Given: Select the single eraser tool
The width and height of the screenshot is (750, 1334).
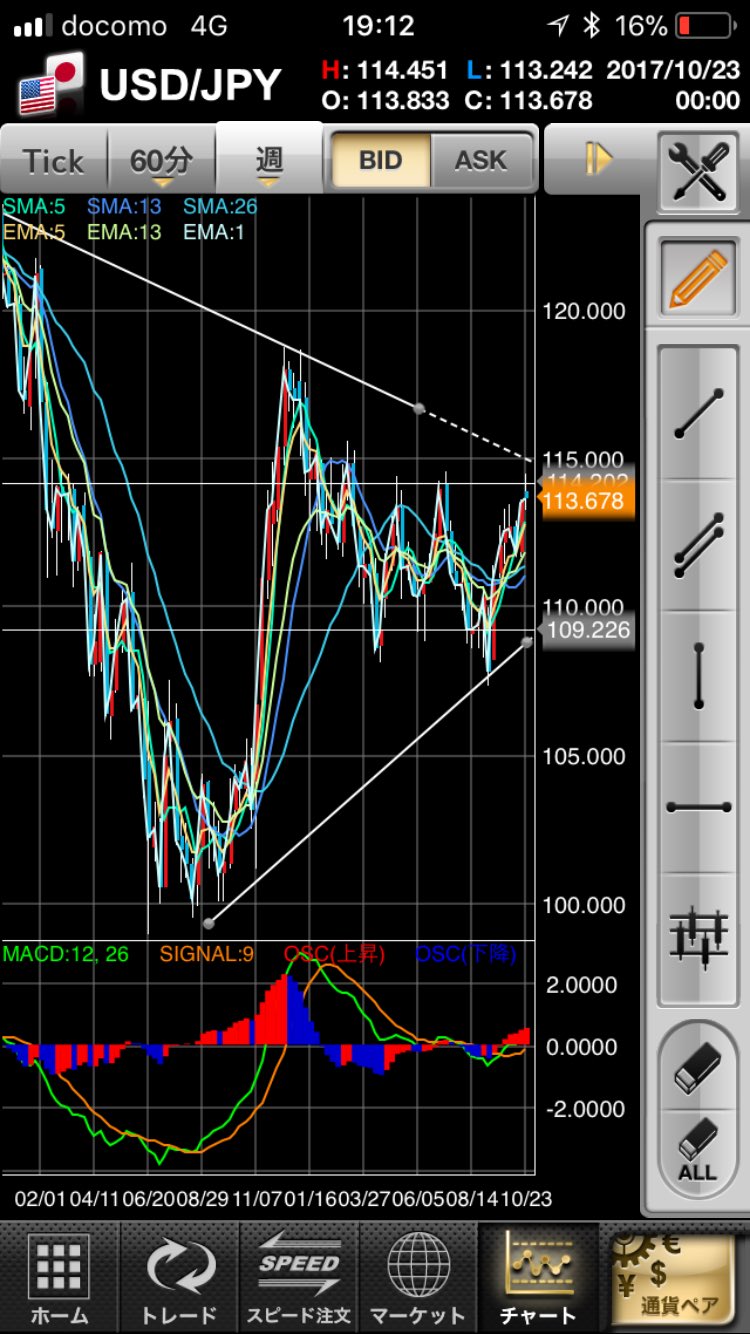Looking at the screenshot, I should 697,1068.
